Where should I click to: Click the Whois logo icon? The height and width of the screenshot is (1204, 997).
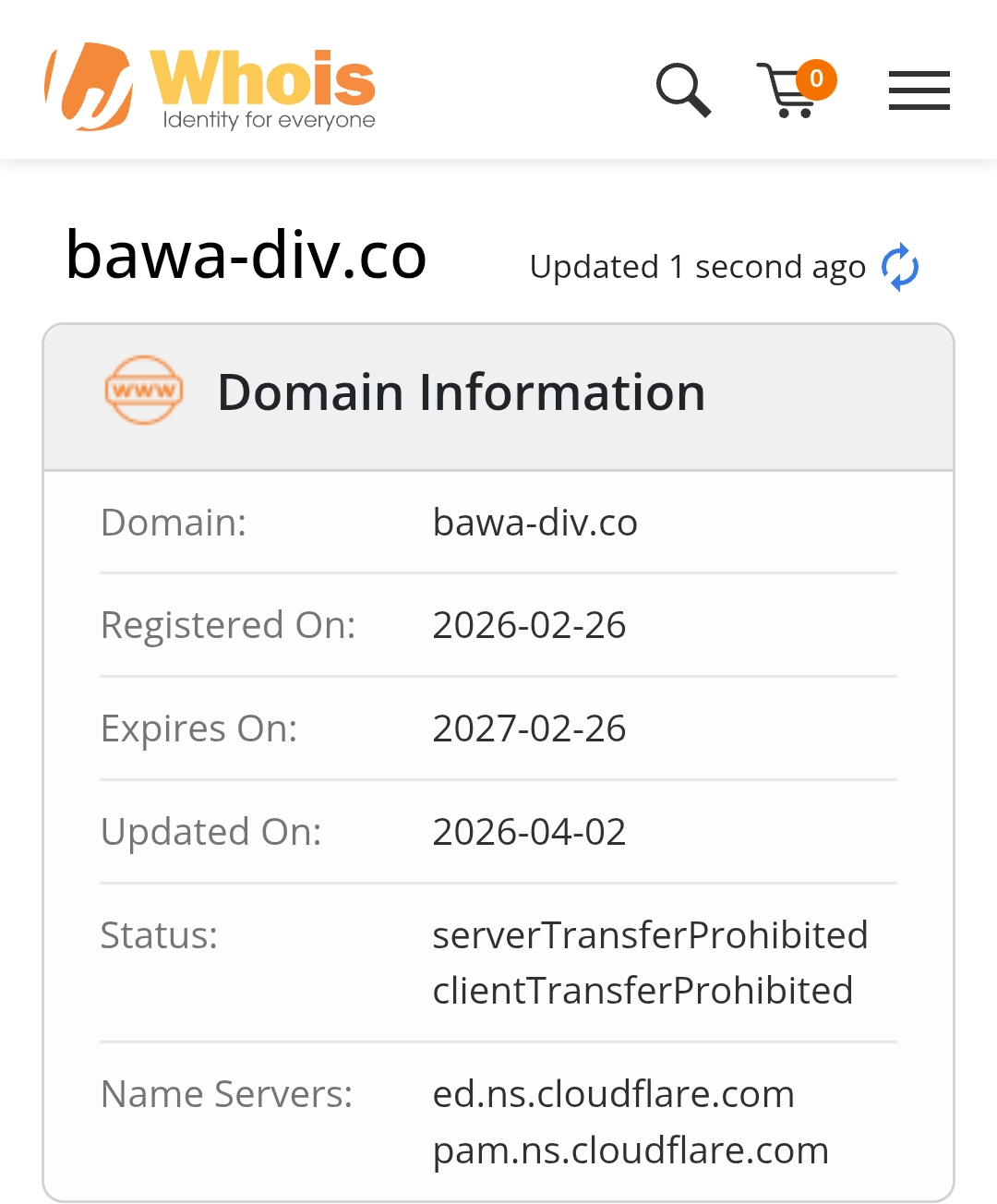click(x=89, y=86)
